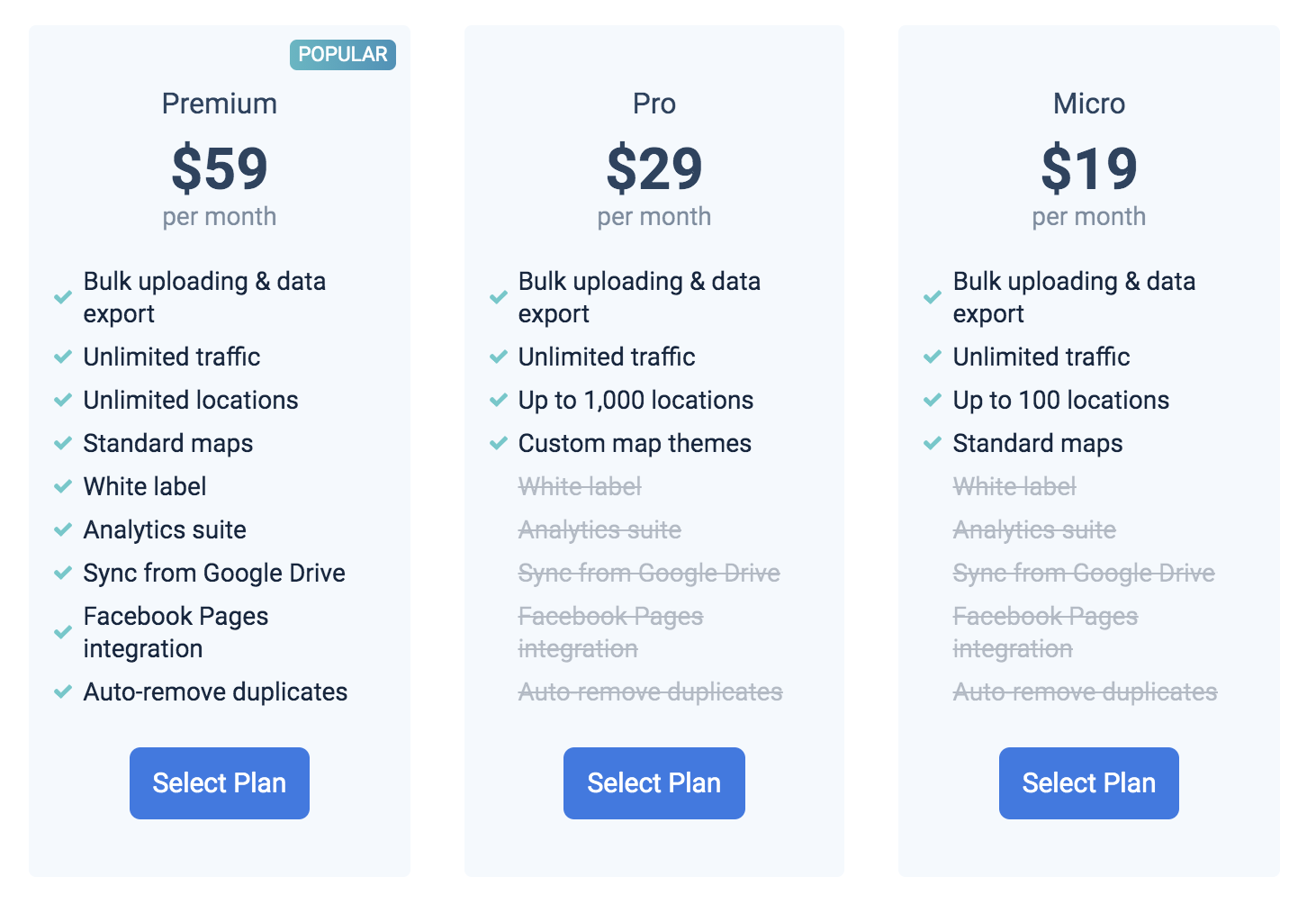Click checkmark next to Up to 100 locations
Viewport: 1316px width, 913px height.
point(933,400)
